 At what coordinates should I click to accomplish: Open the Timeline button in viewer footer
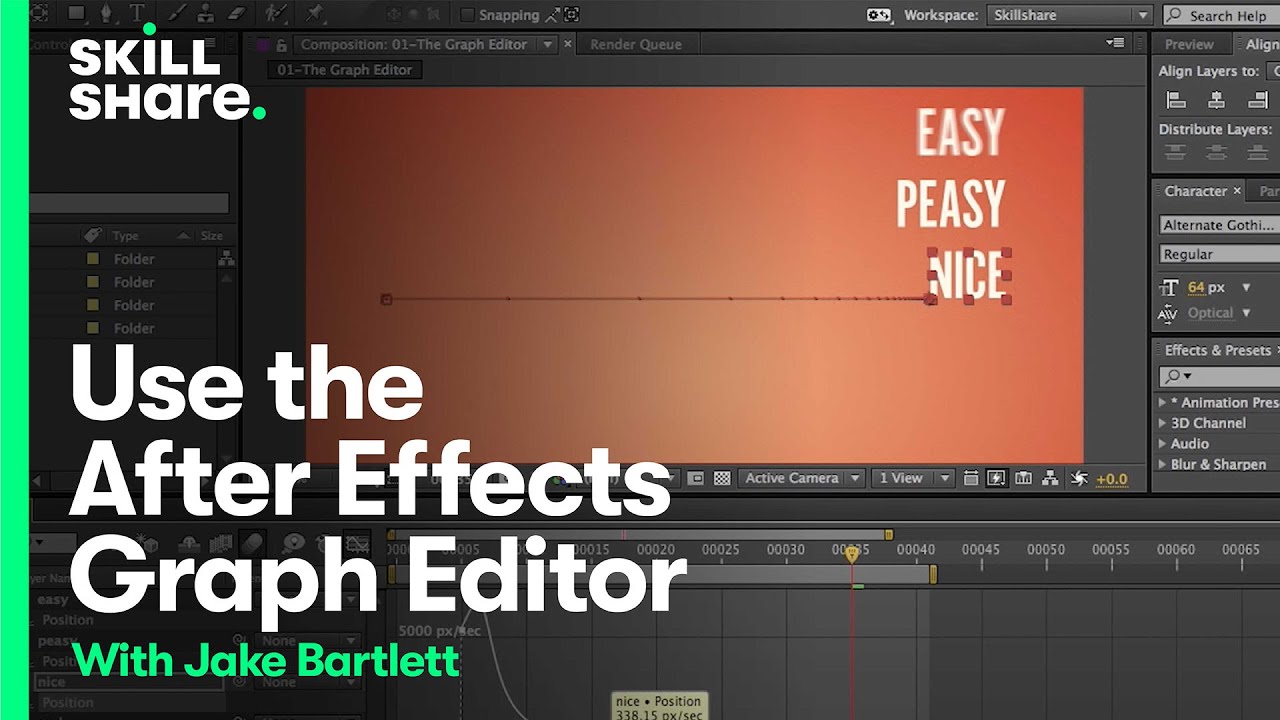[x=1023, y=478]
